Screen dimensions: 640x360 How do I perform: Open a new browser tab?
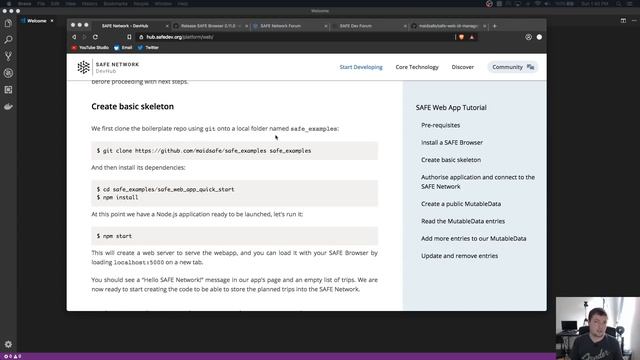[495, 26]
